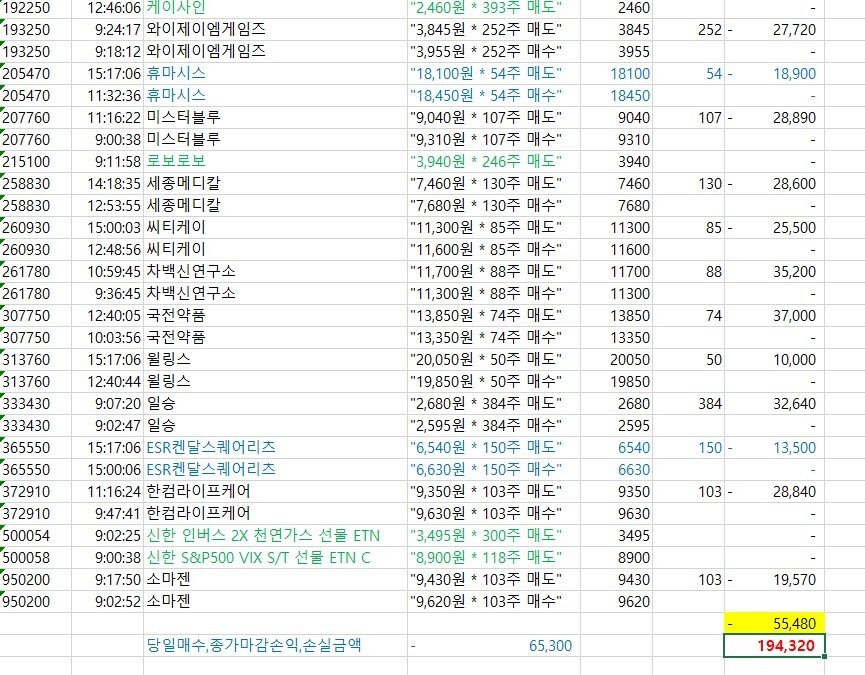Click the cell "2,595원 * 384주 매수"
Screen dimensions: 865x675
(x=494, y=426)
